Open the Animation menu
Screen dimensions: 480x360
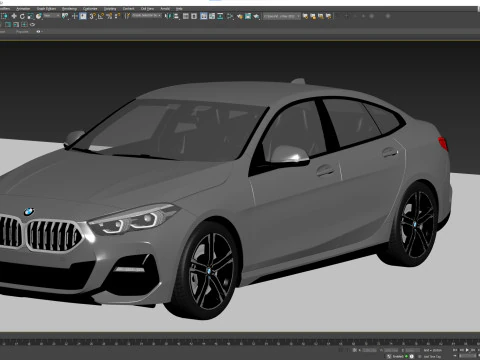(x=23, y=9)
